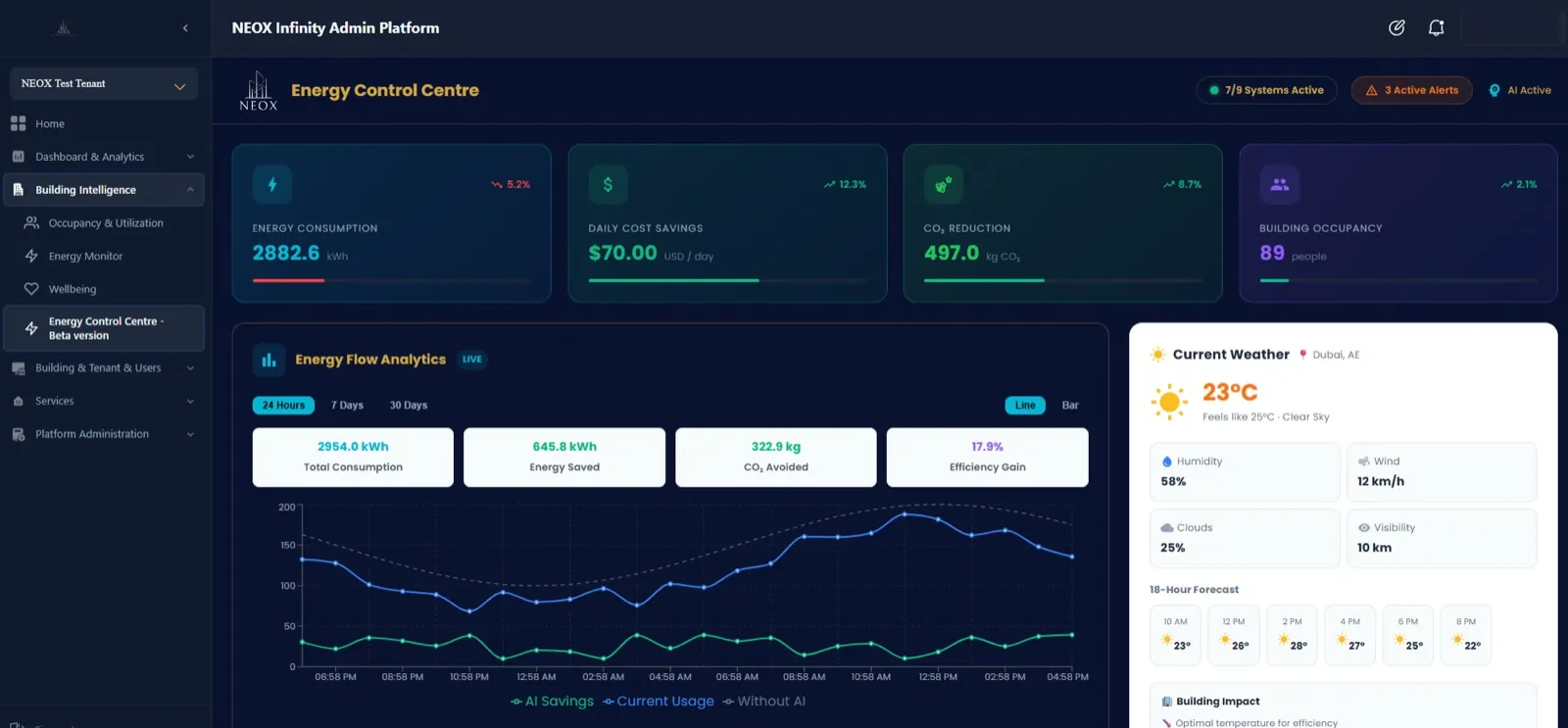Open Wellbeing page

pos(73,289)
